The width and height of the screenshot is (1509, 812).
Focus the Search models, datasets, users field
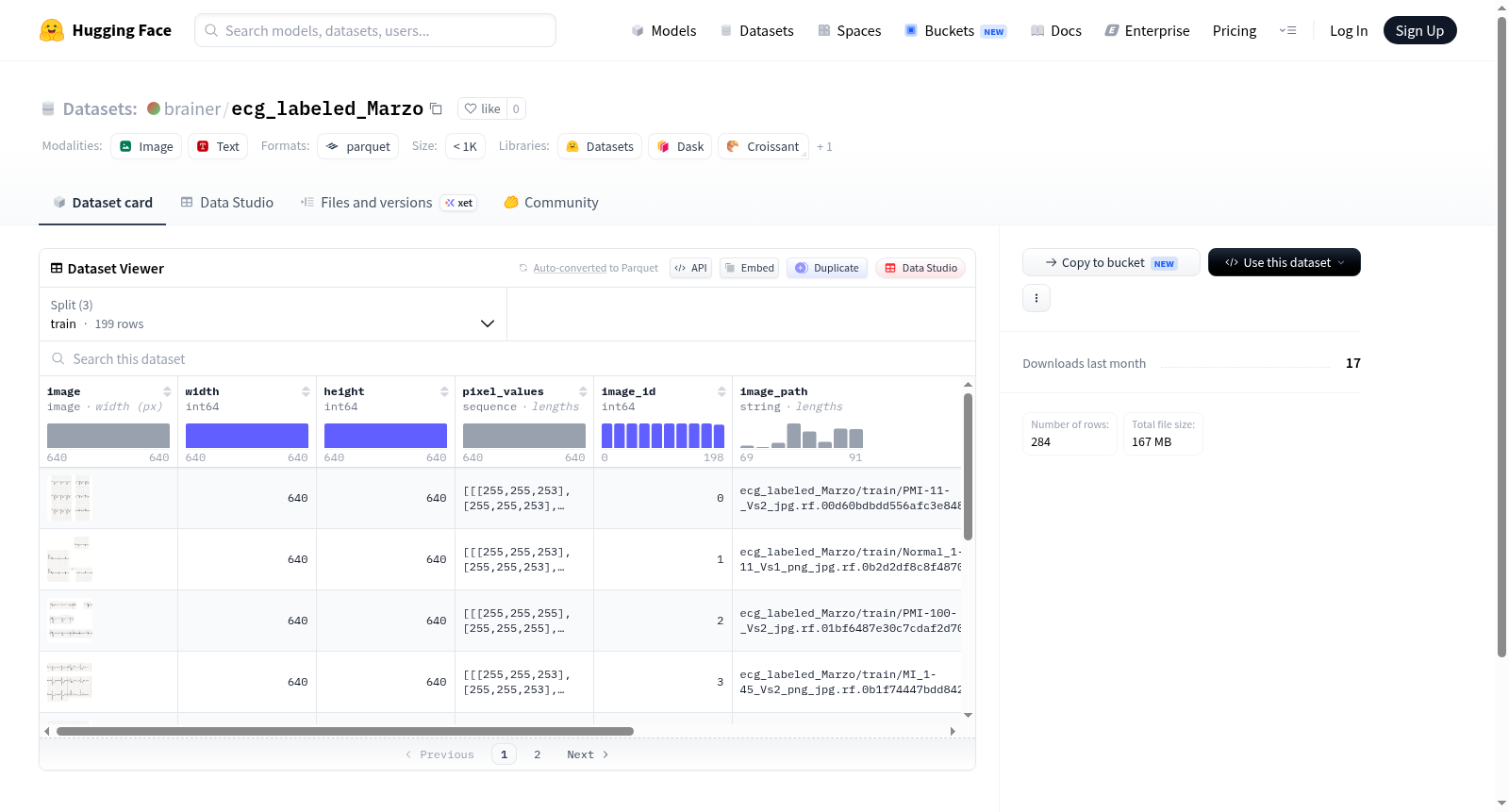pos(375,30)
